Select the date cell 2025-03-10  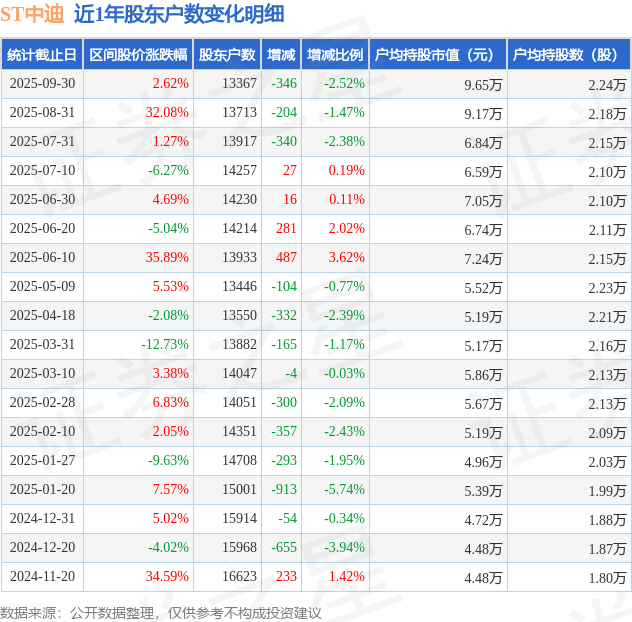[x=42, y=373]
